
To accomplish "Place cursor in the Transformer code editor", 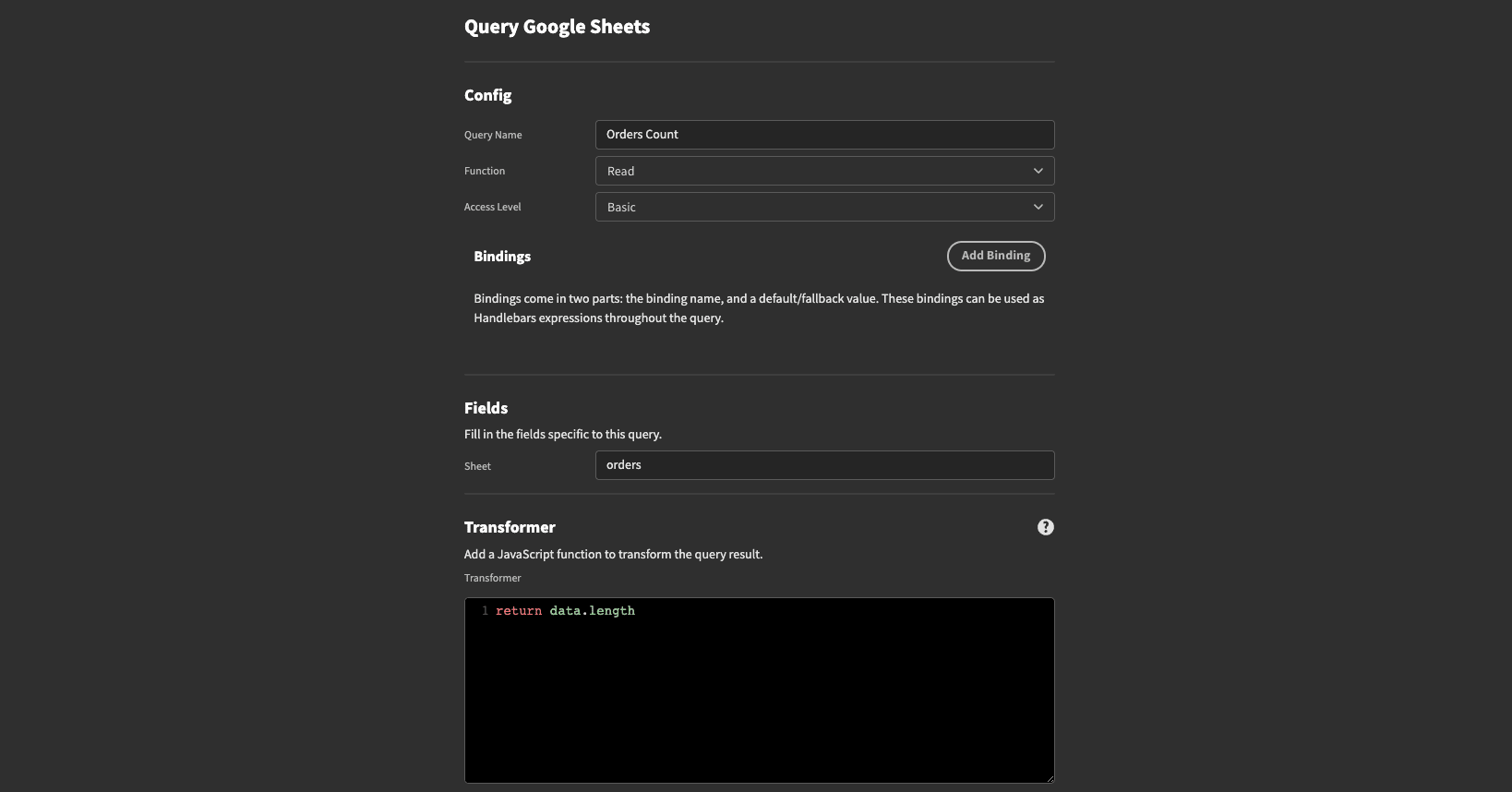I will click(x=759, y=690).
